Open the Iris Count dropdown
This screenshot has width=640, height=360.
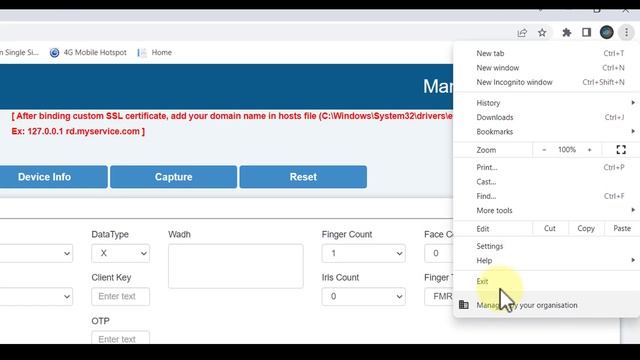[x=363, y=296]
